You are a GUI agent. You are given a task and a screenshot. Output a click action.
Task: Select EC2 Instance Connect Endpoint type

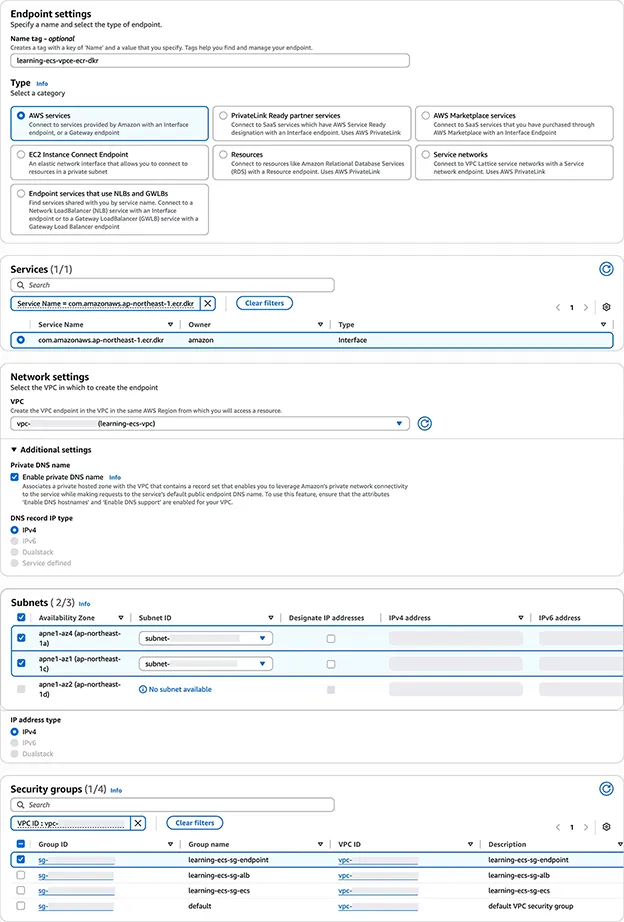[21, 155]
